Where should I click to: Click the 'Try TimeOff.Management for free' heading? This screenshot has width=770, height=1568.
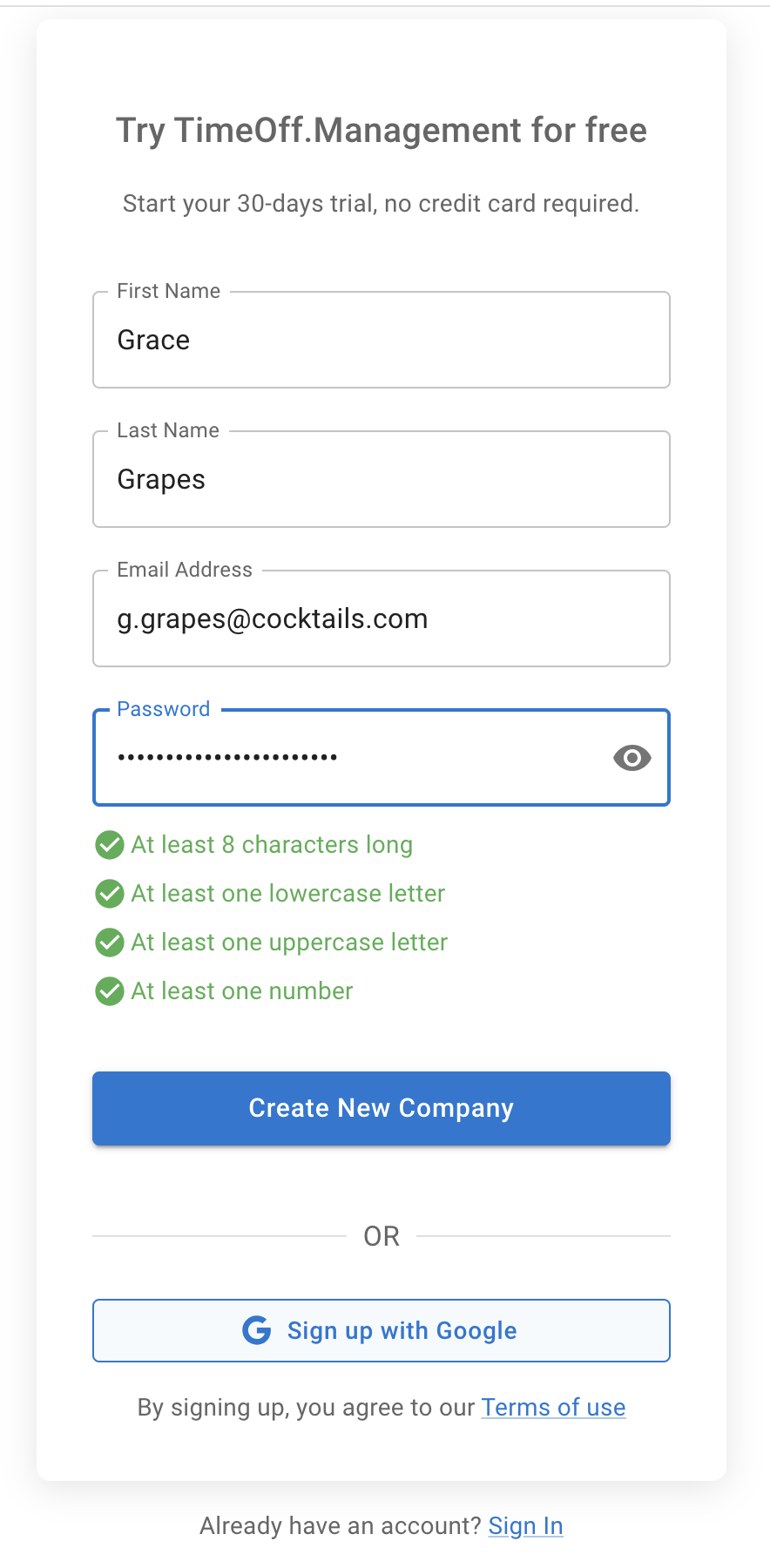[381, 130]
